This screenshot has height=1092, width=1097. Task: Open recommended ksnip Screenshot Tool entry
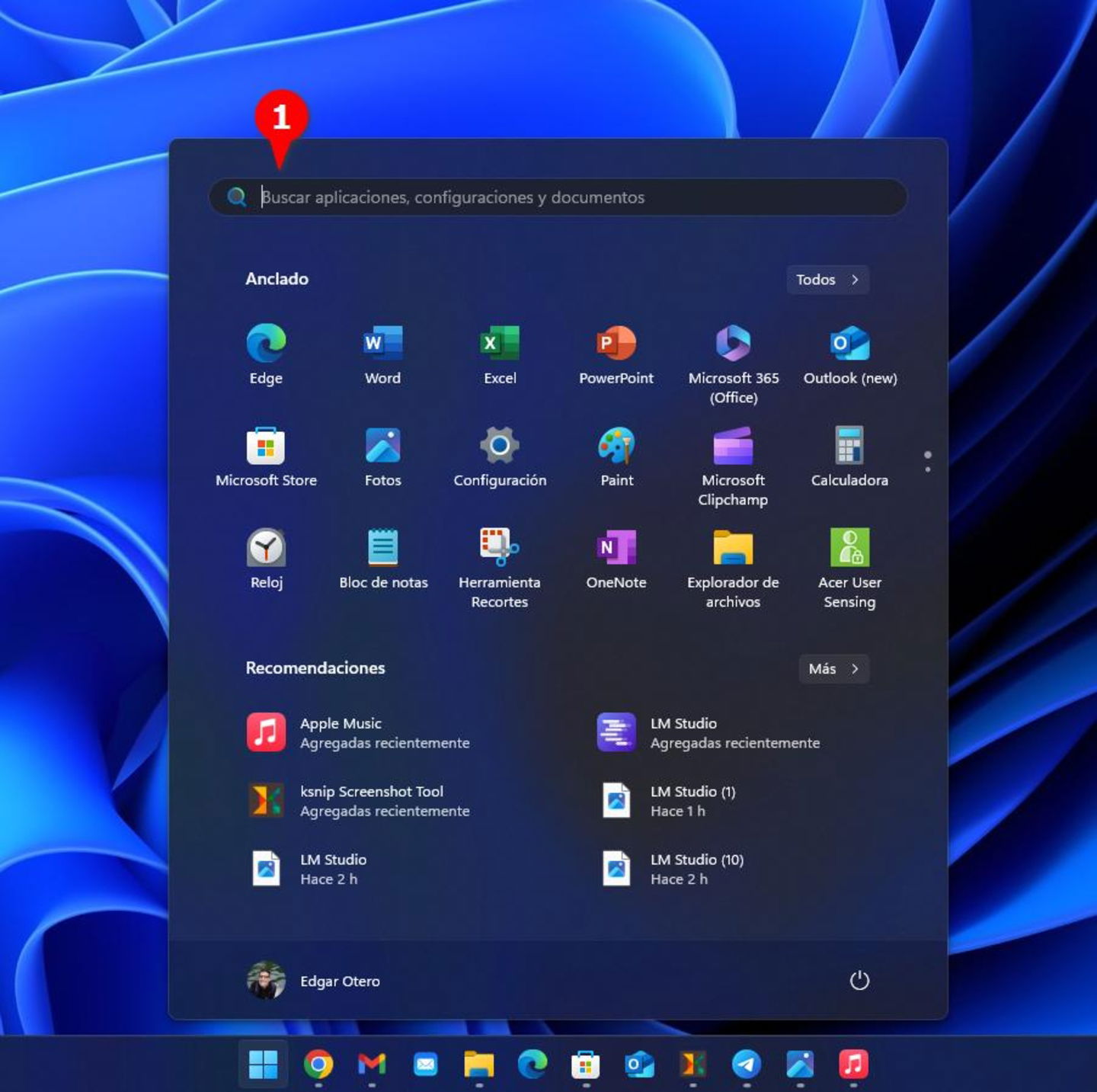[358, 801]
